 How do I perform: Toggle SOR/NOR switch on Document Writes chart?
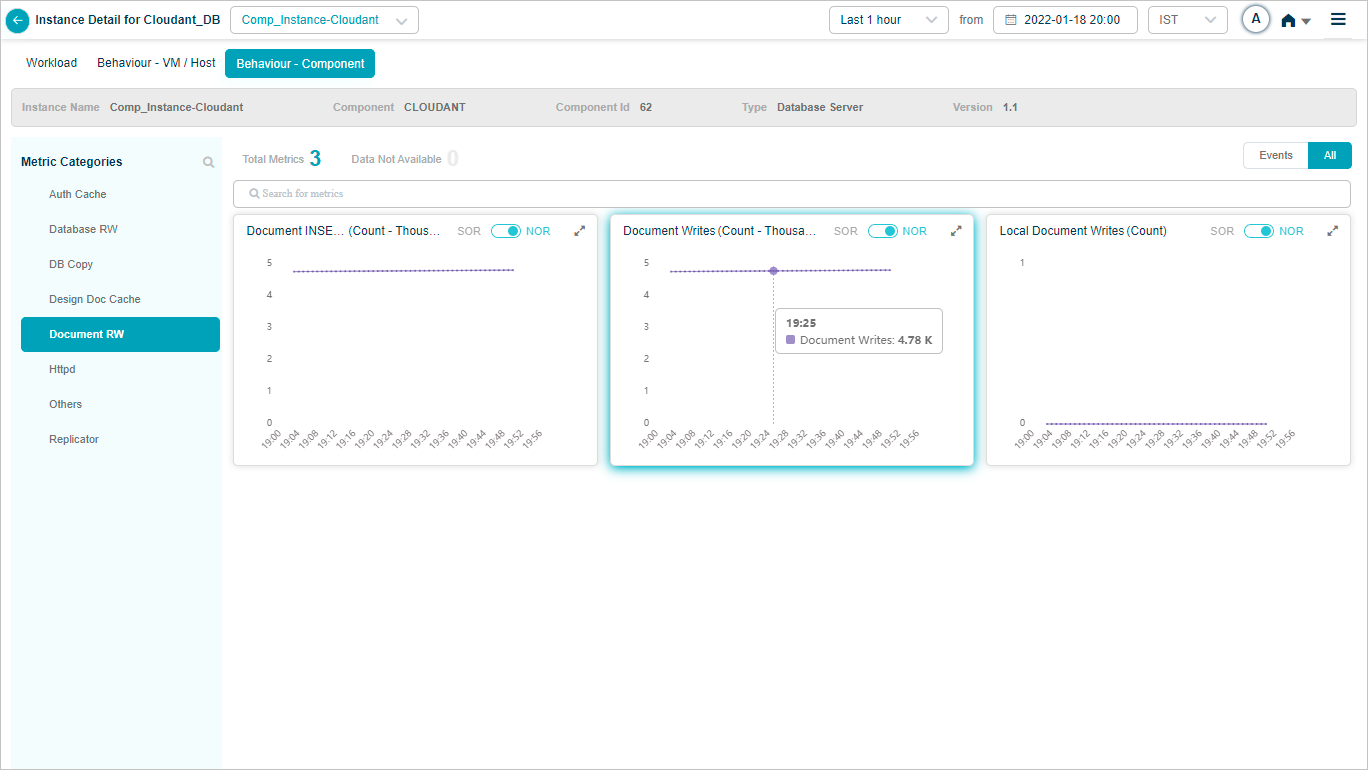pyautogui.click(x=883, y=231)
